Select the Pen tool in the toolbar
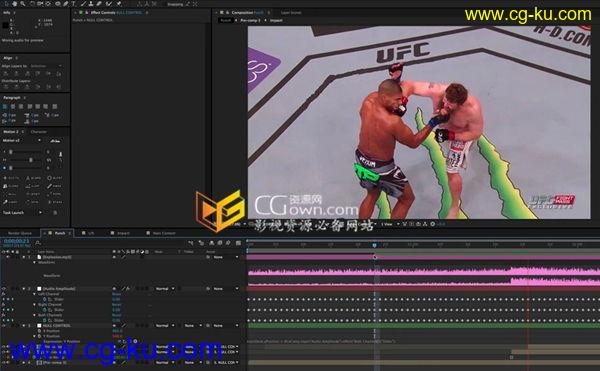 [x=65, y=4]
